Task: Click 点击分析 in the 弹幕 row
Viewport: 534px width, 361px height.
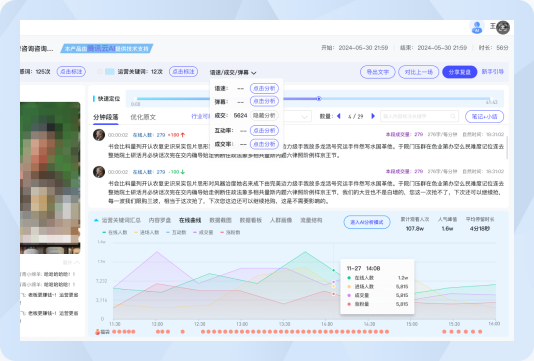Action: click(x=264, y=101)
